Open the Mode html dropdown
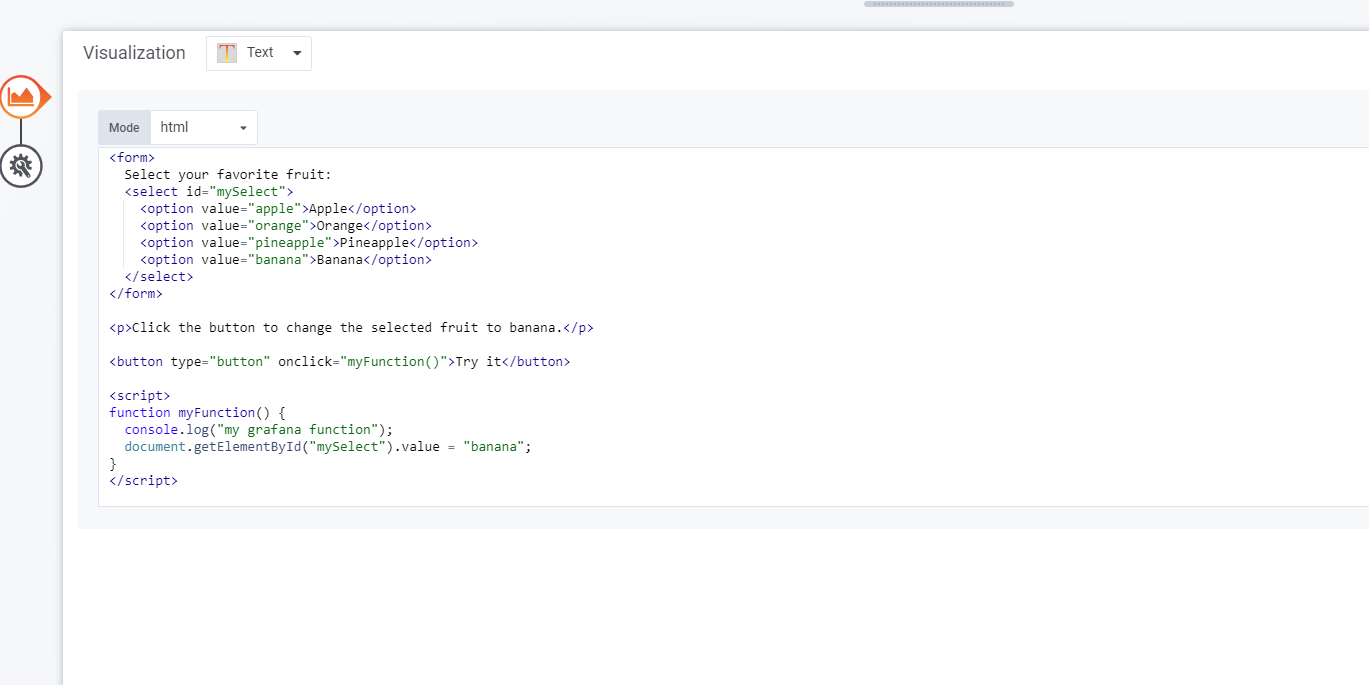 pyautogui.click(x=204, y=127)
